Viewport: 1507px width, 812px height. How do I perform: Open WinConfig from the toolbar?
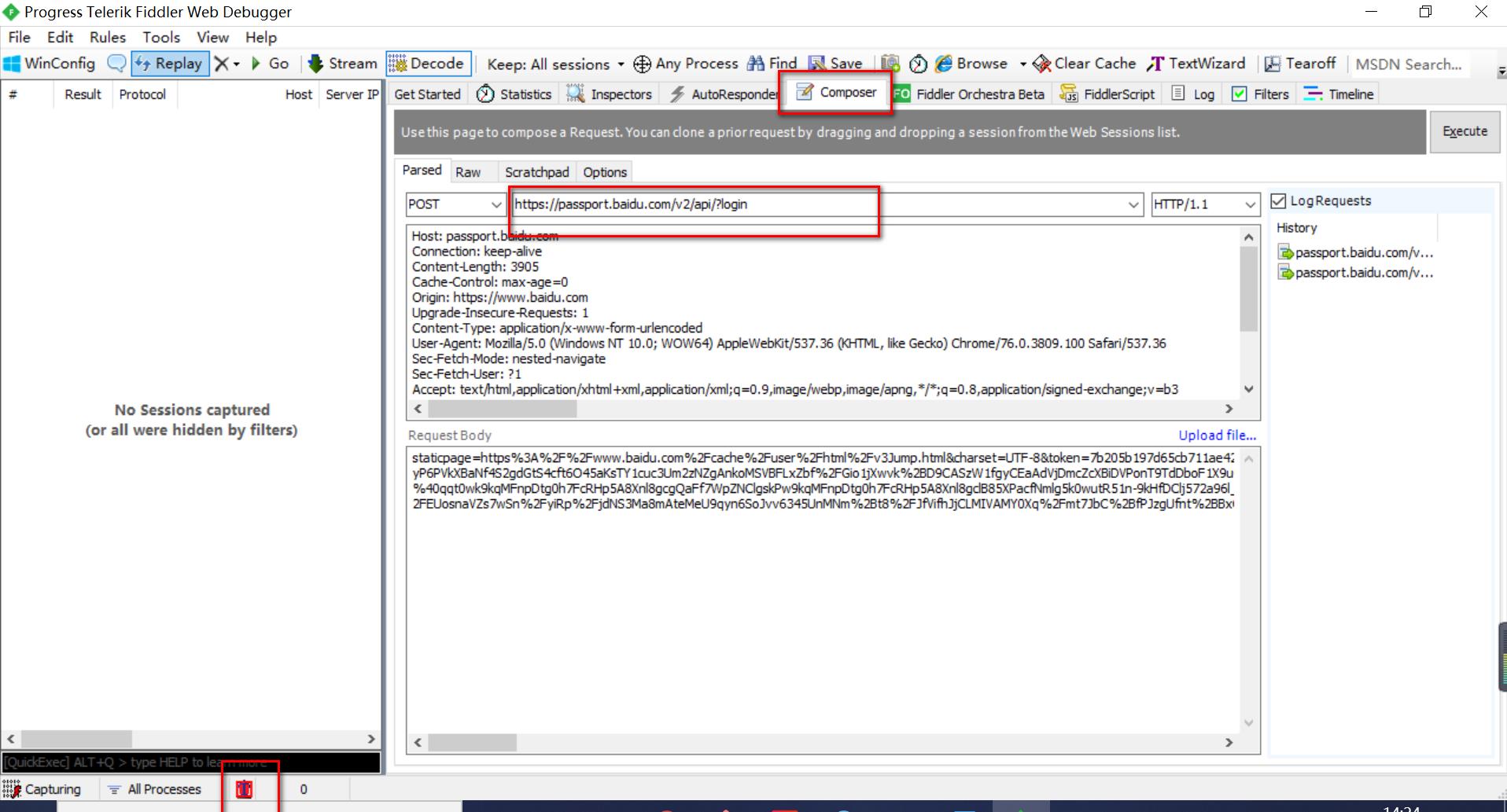pos(50,64)
